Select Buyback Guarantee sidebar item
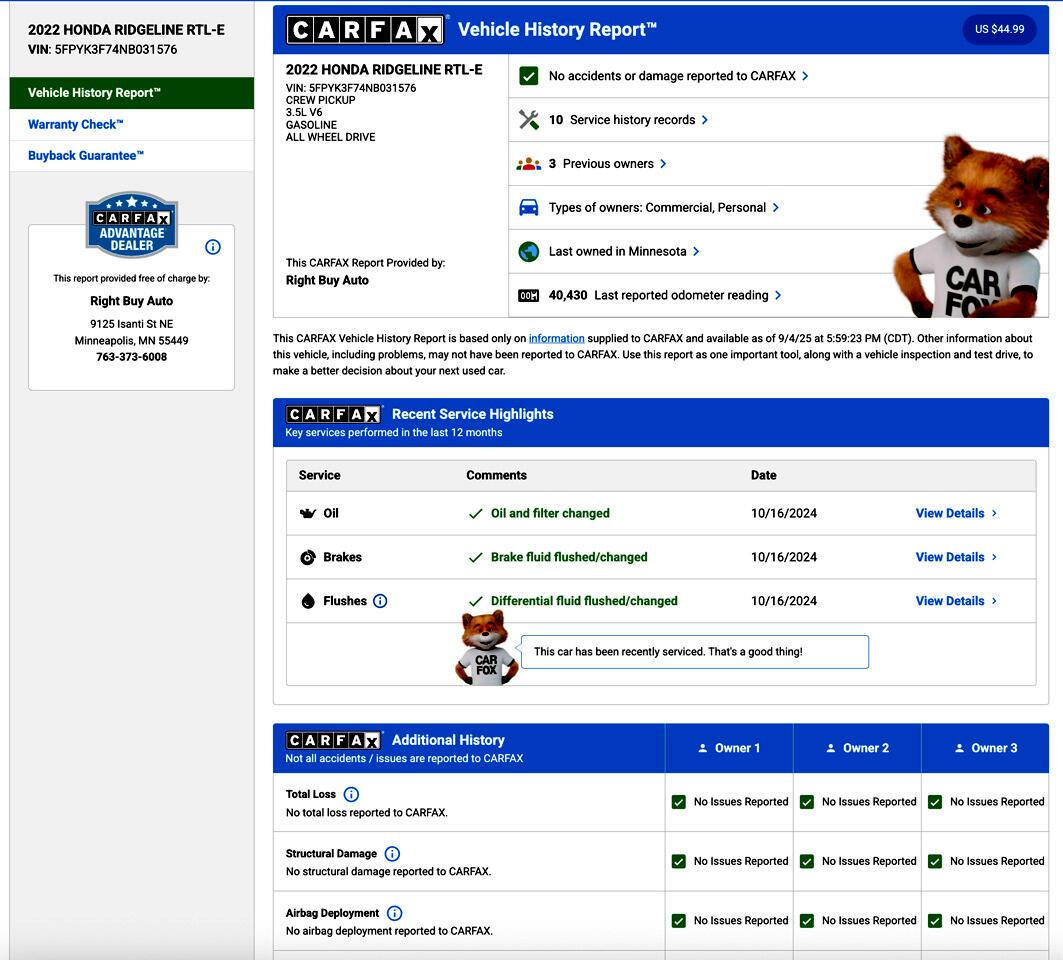1063x960 pixels. click(x=86, y=156)
